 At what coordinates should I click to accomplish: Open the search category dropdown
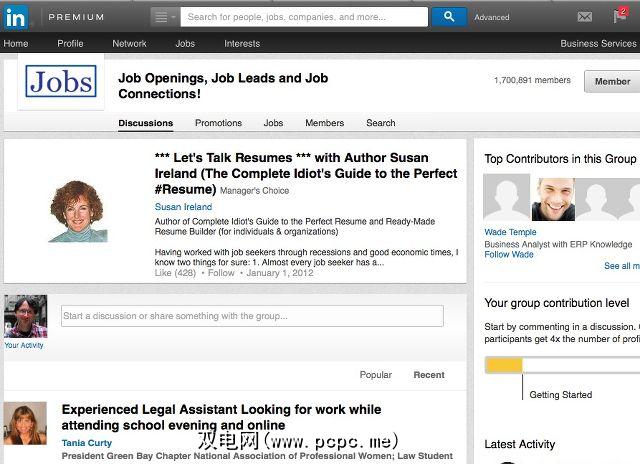(x=165, y=17)
